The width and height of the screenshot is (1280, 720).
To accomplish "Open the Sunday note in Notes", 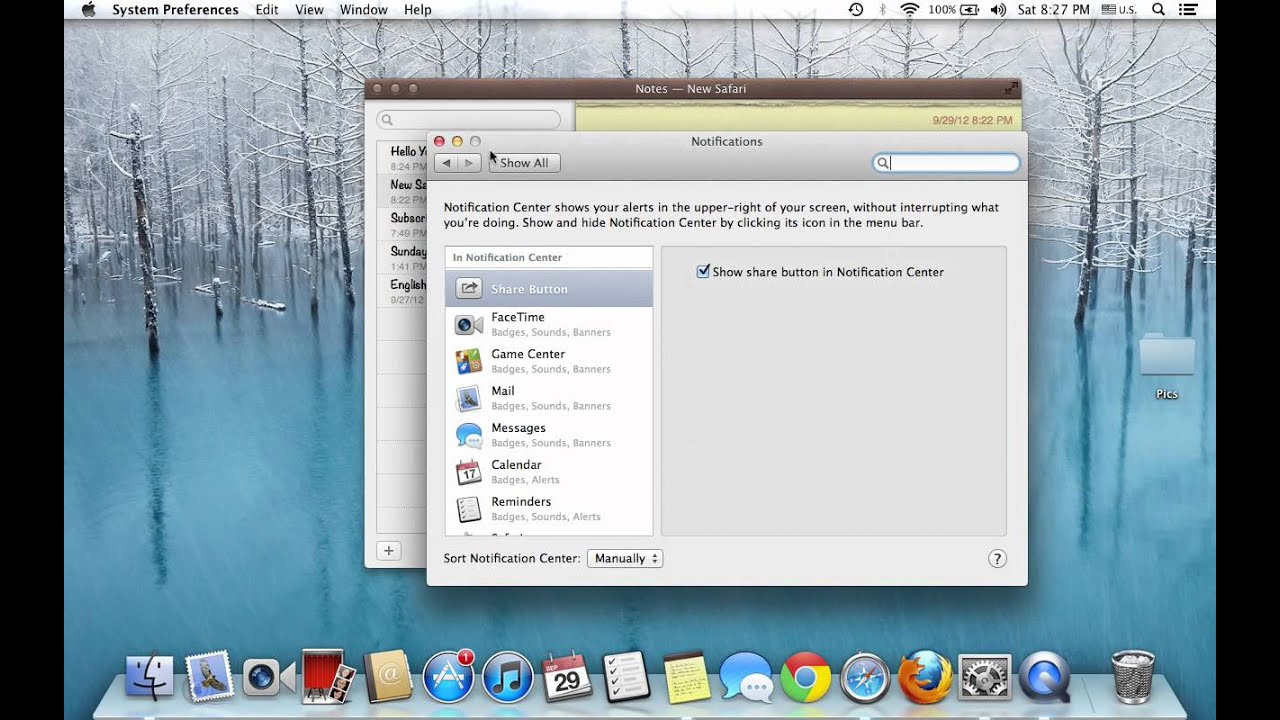I will pyautogui.click(x=402, y=257).
